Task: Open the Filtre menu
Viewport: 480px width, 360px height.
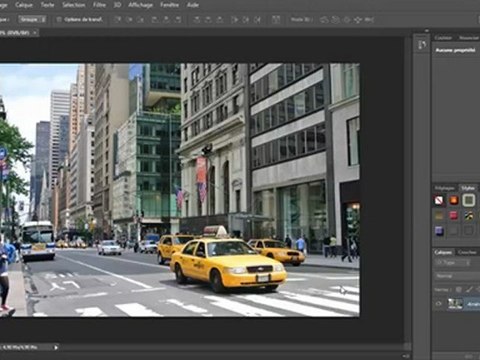Action: 99,5
